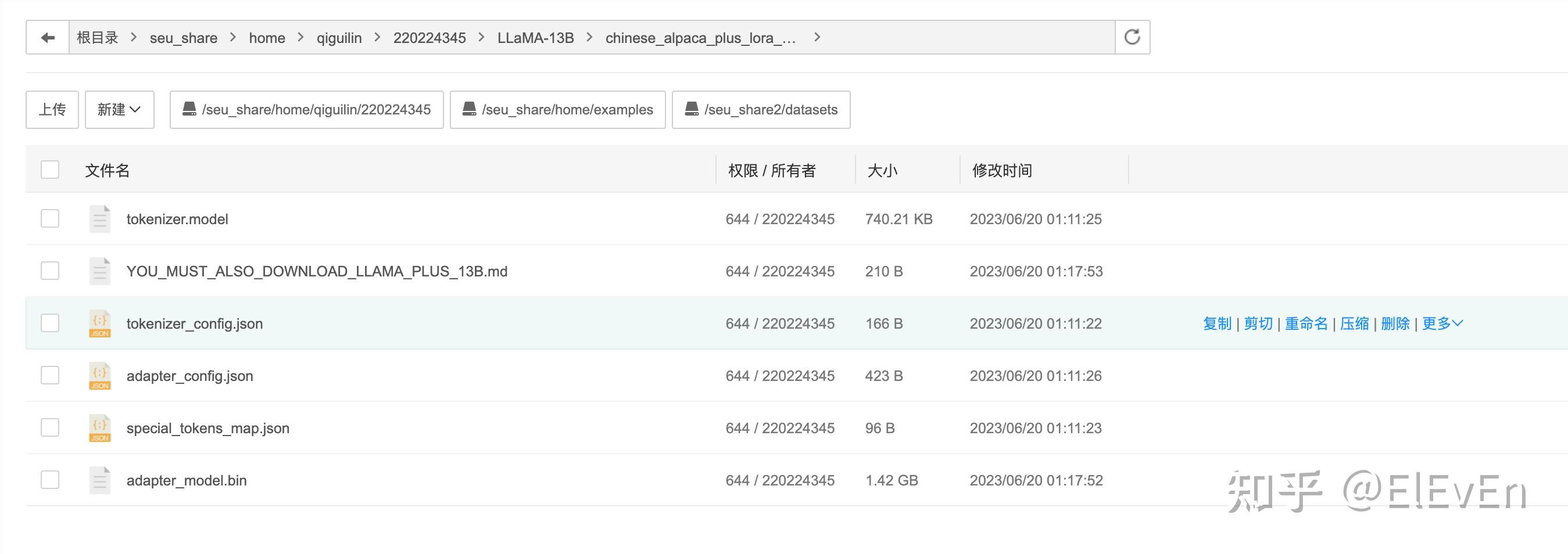The image size is (1568, 554).
Task: Click the document icon of tokenizer.model
Action: (99, 218)
